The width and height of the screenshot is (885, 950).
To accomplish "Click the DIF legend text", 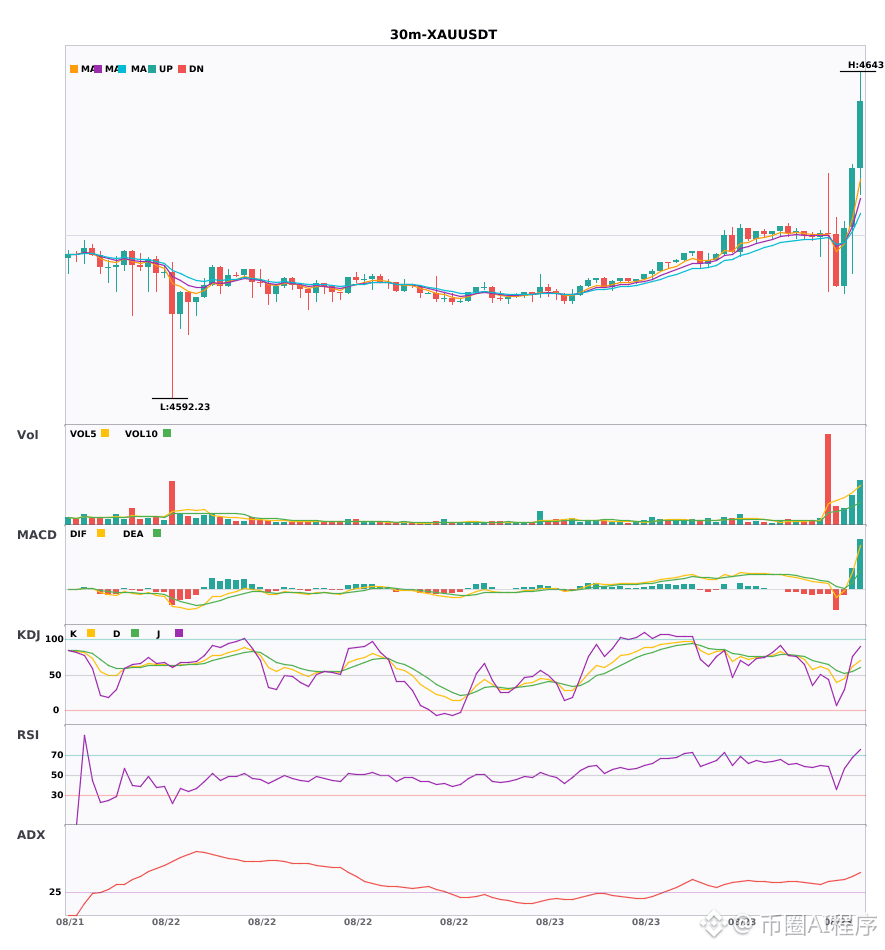I will coord(78,534).
